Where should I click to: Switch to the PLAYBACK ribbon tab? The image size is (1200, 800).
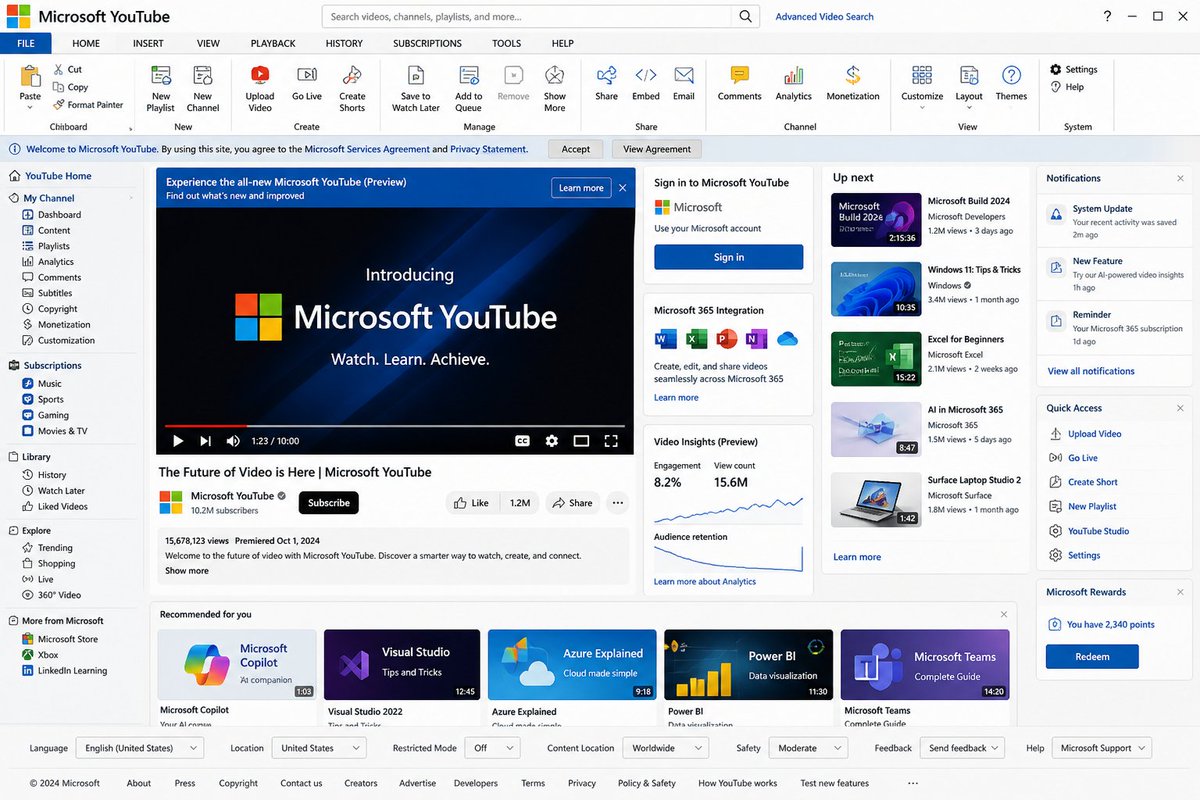tap(273, 43)
